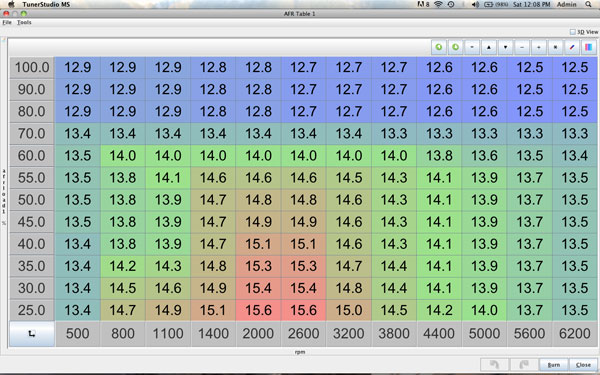Click the menu bar clock Sat 12:08 PM
This screenshot has width=600, height=375.
click(x=531, y=4)
